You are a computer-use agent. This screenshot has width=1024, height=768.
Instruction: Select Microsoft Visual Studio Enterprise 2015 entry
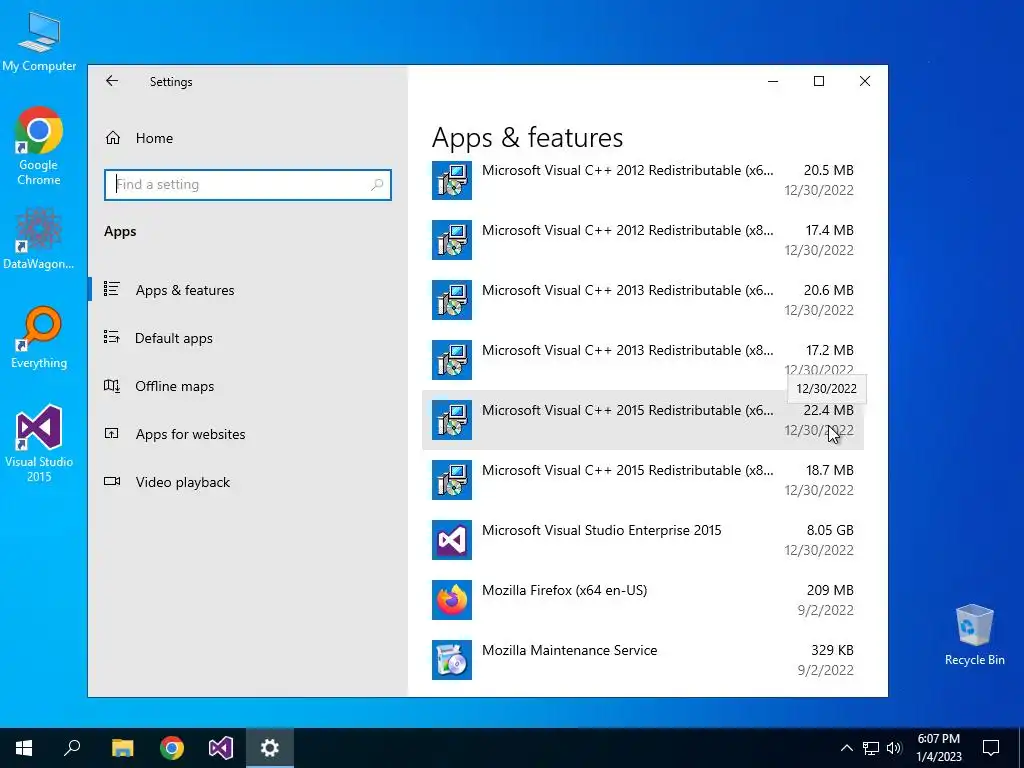(643, 540)
